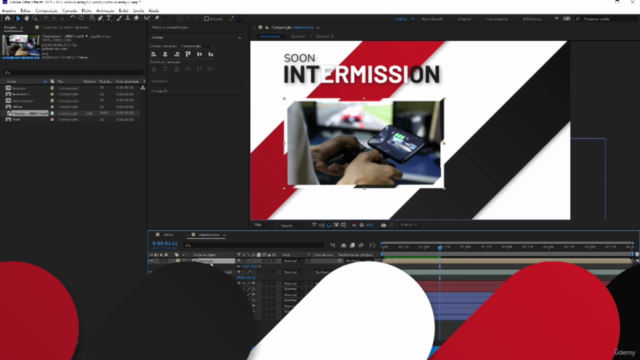Click the reset exposure icon in viewer
This screenshot has height=360, width=640.
(x=362, y=225)
